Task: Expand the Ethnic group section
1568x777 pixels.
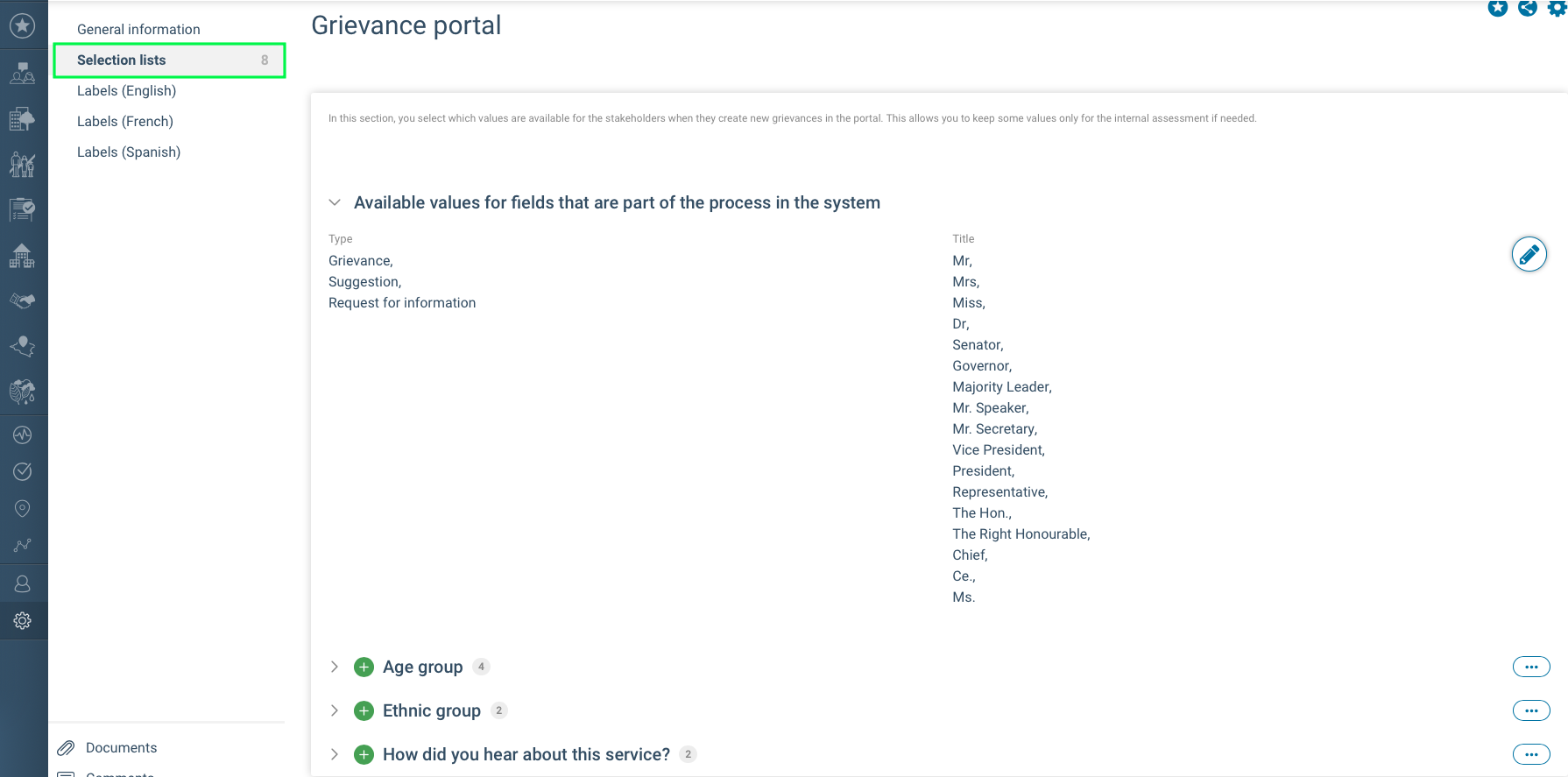Action: (x=334, y=710)
